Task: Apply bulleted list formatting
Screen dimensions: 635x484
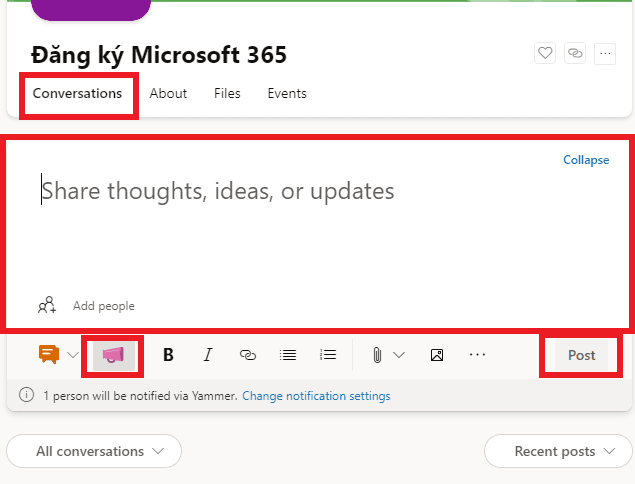Action: (288, 355)
